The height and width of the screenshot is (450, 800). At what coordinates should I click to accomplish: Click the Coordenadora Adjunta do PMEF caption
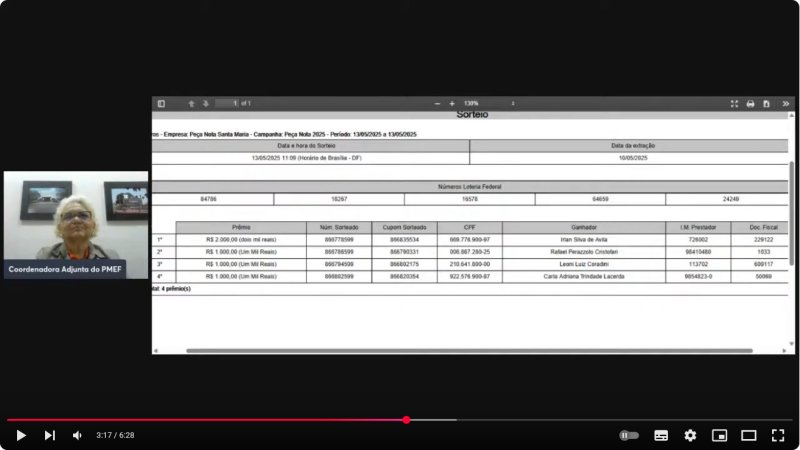point(65,269)
